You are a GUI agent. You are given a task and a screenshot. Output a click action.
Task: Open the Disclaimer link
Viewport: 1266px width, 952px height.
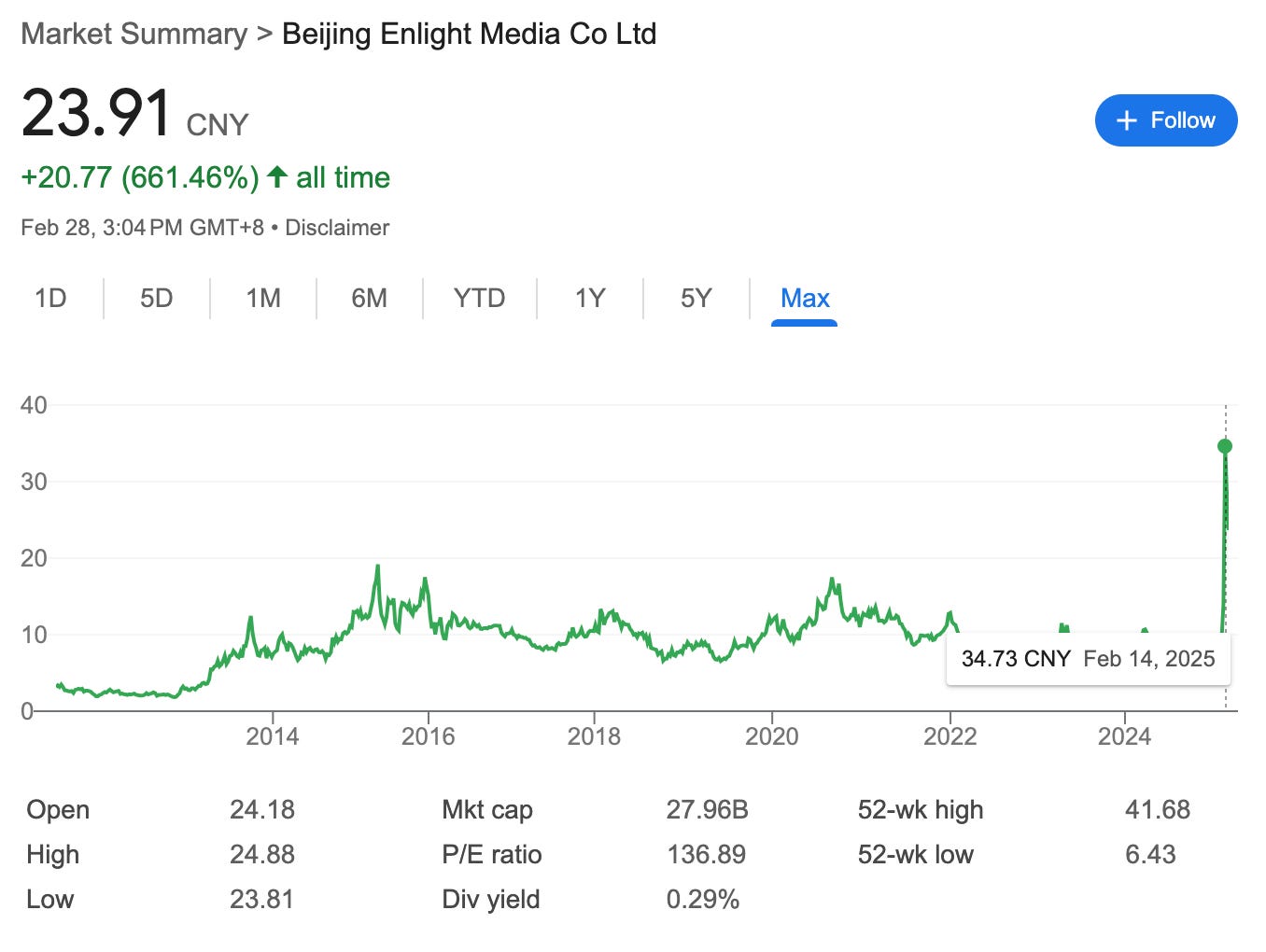[x=337, y=228]
